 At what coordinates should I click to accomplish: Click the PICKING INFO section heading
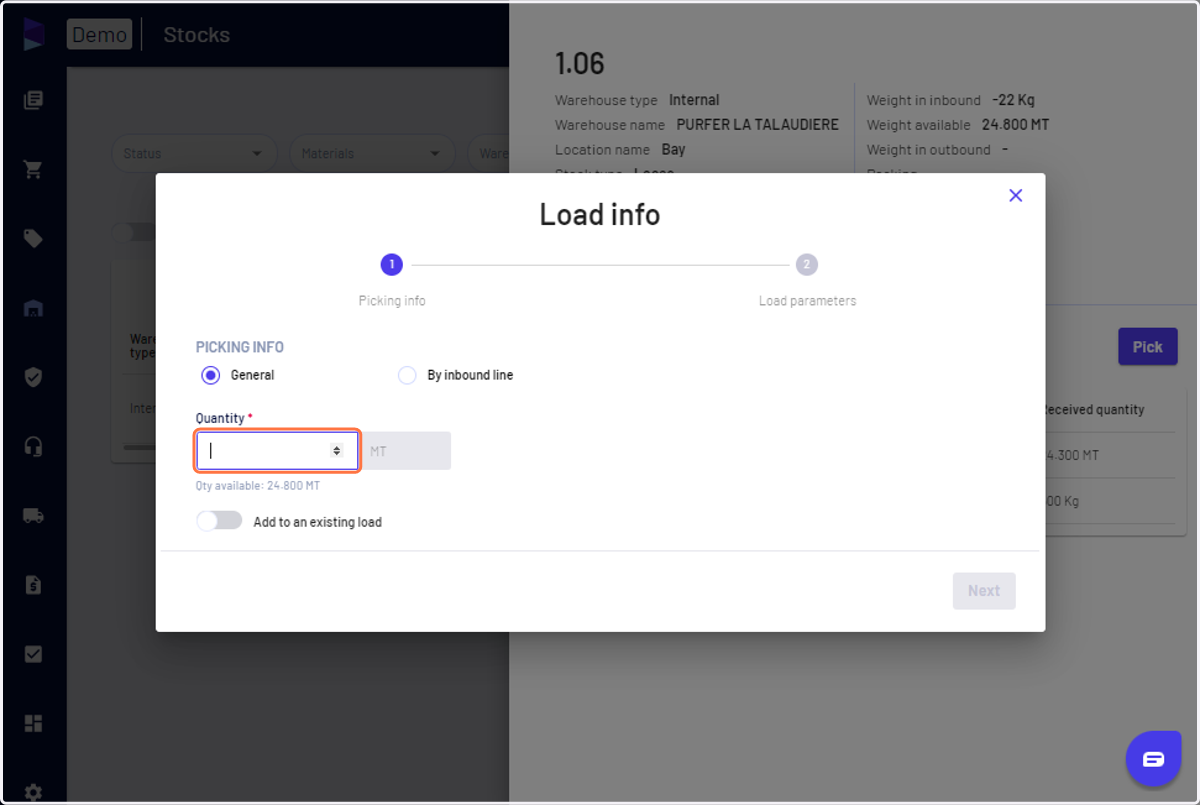pos(240,347)
